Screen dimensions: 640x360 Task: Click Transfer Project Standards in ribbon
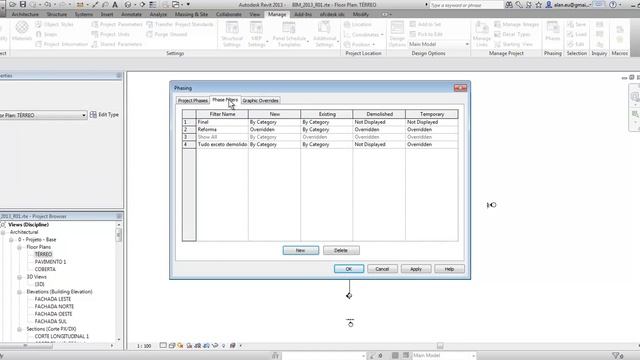[x=180, y=24]
